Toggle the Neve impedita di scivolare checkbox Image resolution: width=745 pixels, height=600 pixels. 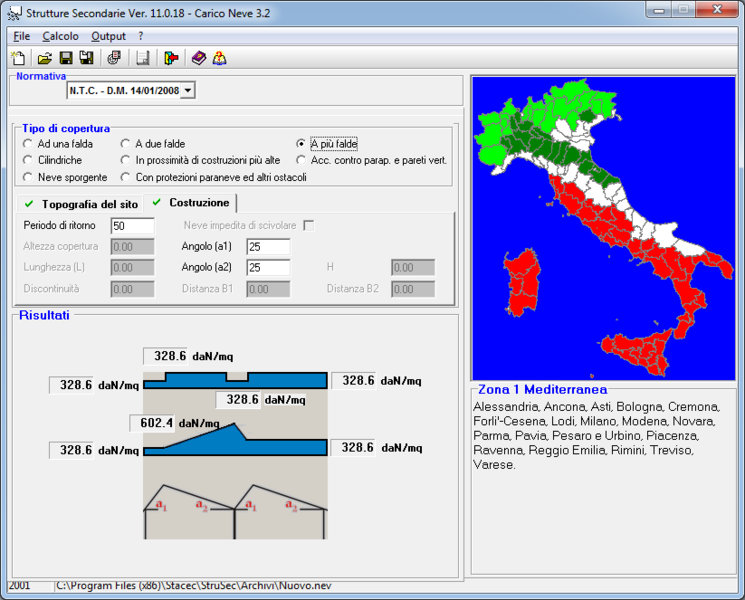309,226
